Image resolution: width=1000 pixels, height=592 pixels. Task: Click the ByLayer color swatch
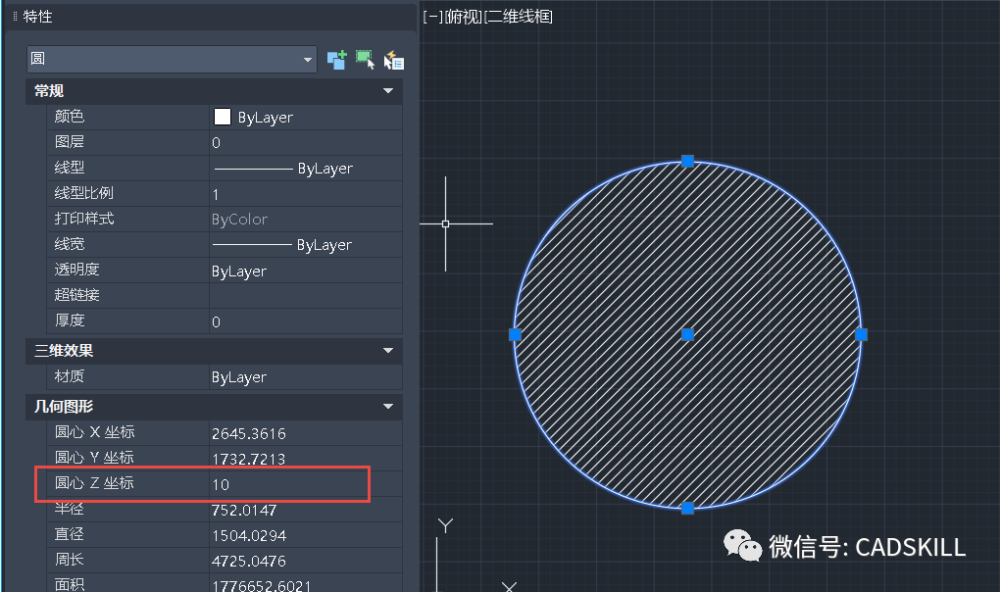222,117
